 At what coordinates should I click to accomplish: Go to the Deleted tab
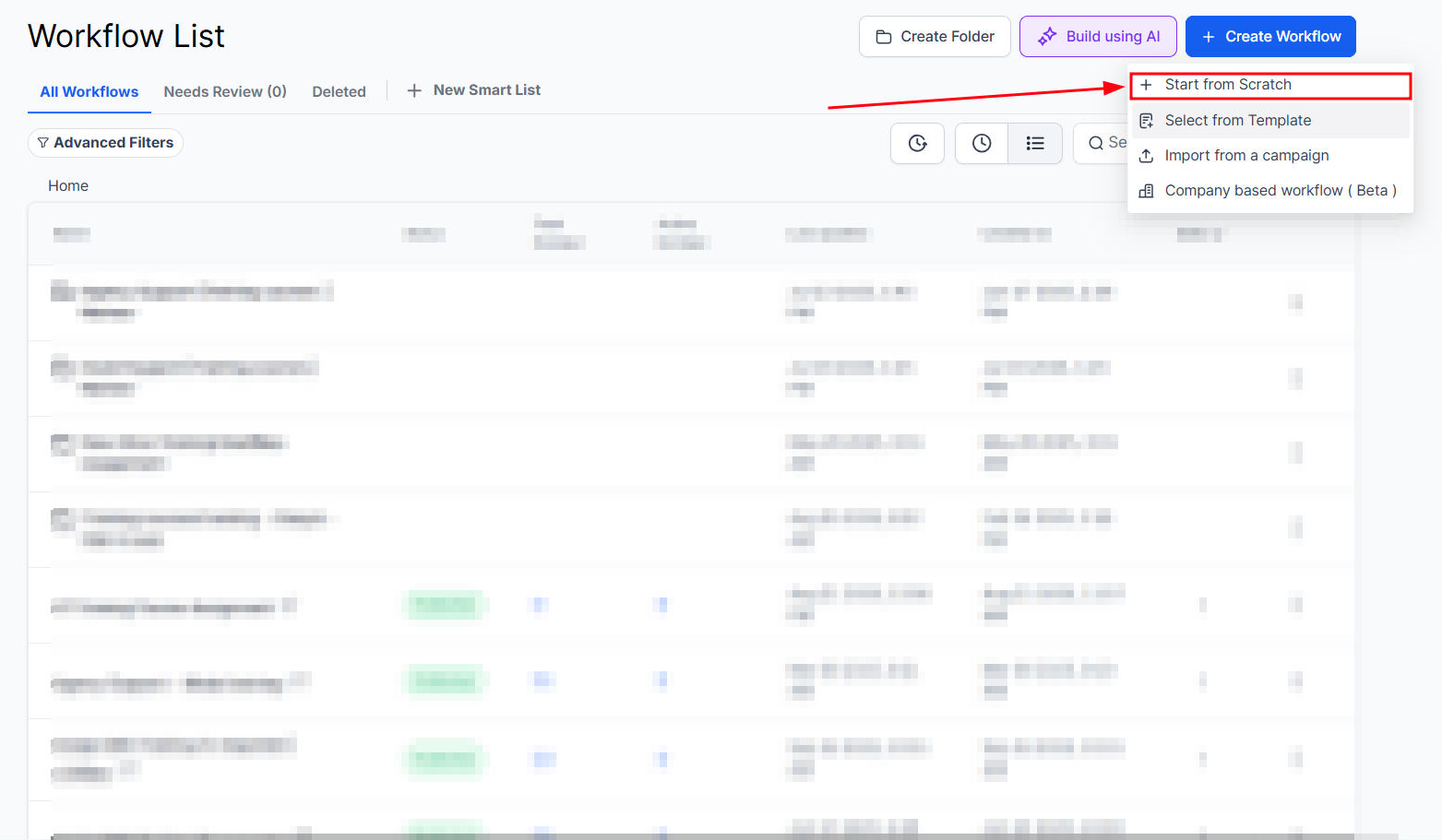pos(339,92)
